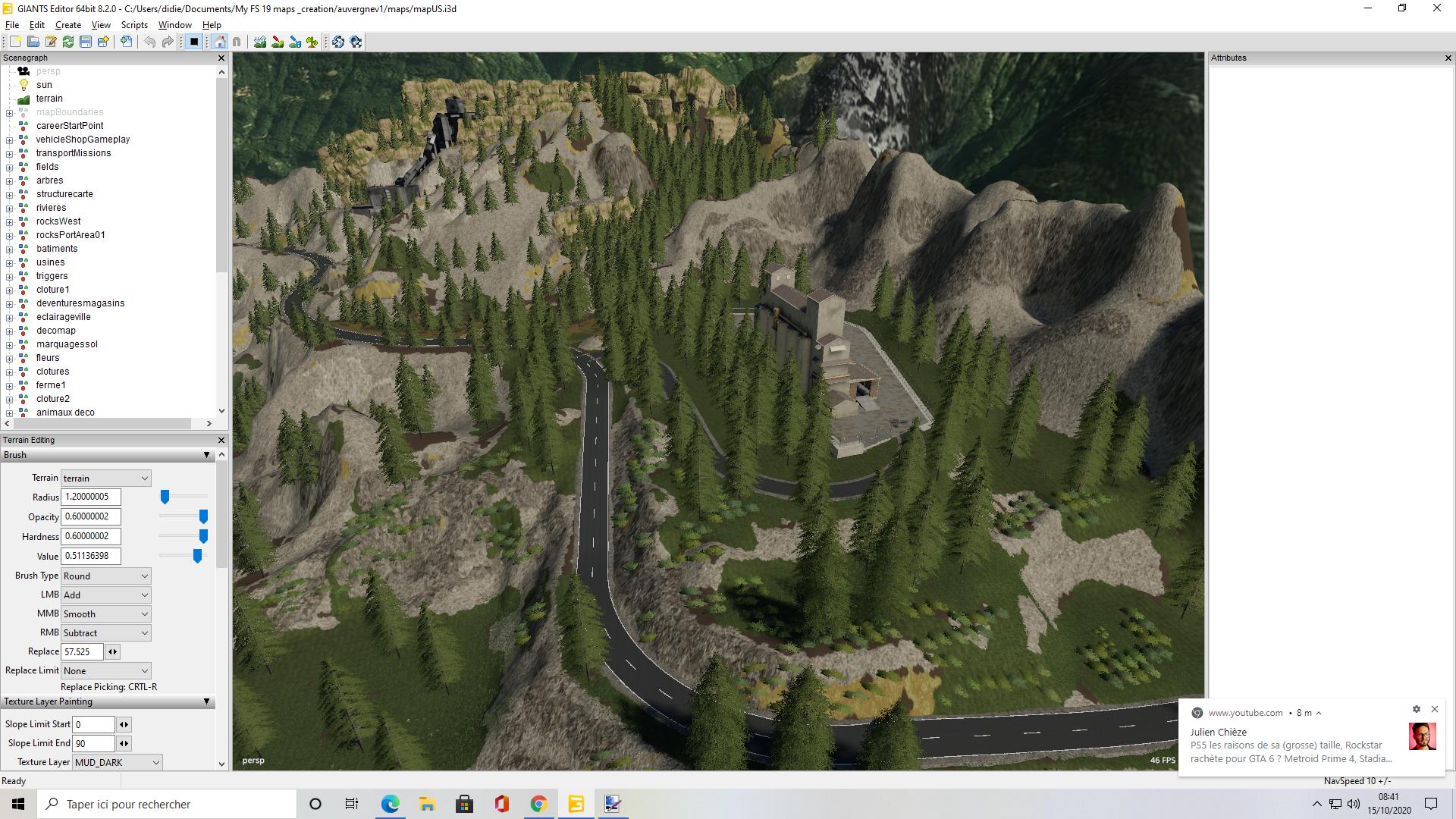Open the Scripts menu
Image resolution: width=1456 pixels, height=819 pixels.
click(x=134, y=25)
